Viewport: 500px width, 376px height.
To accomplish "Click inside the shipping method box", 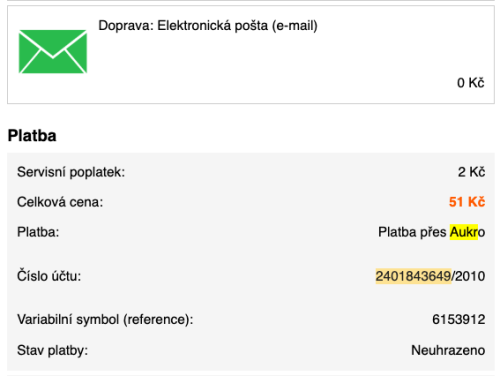I will (x=251, y=54).
